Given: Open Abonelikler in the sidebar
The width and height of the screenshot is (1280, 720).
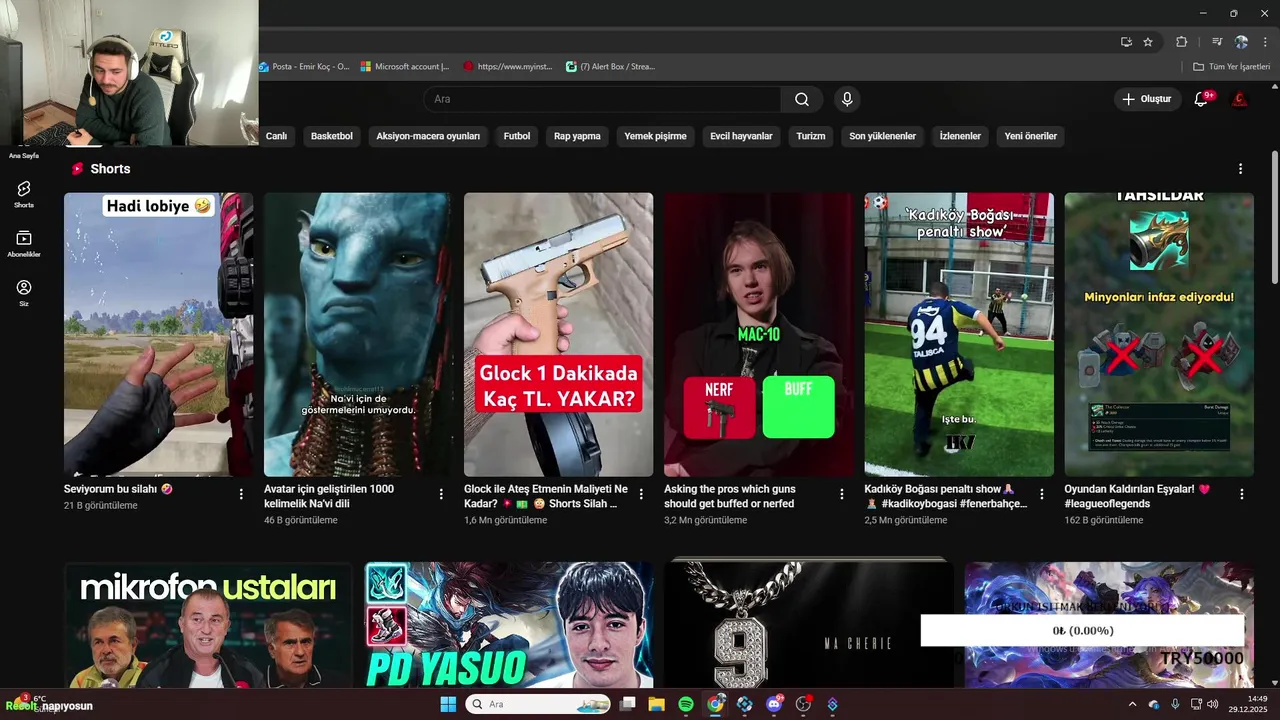Looking at the screenshot, I should point(24,244).
